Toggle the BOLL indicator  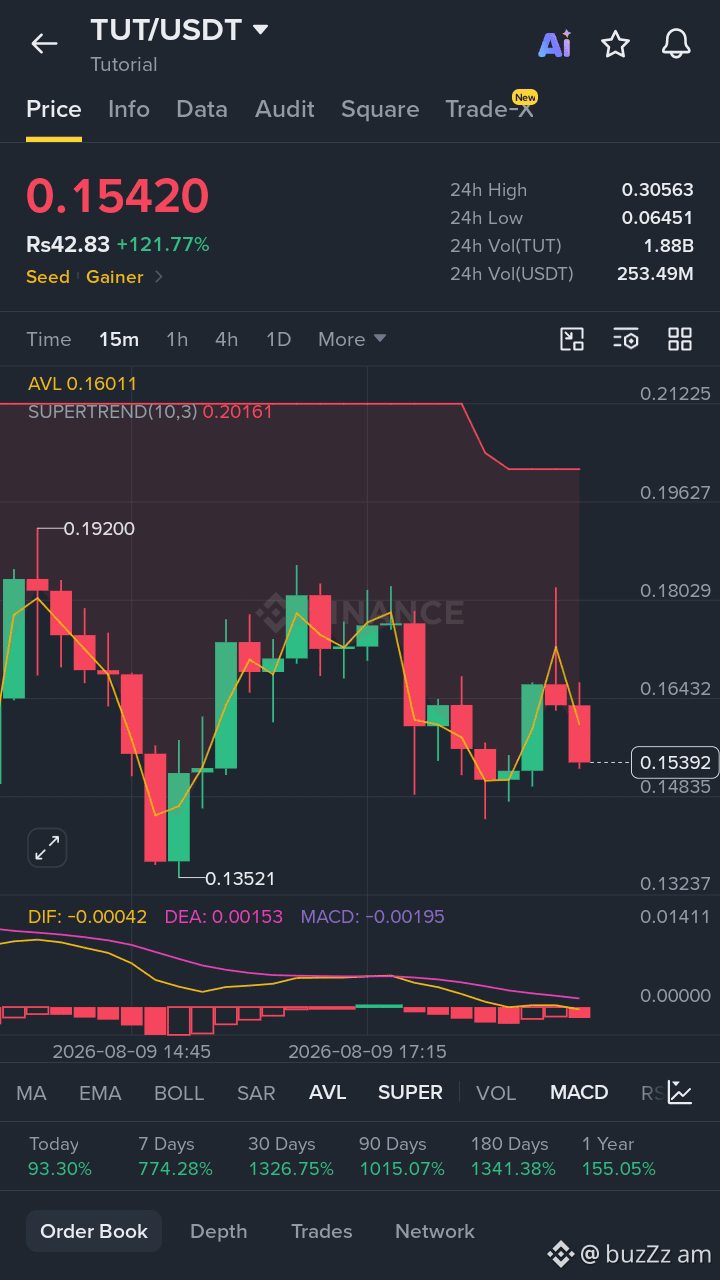179,1092
